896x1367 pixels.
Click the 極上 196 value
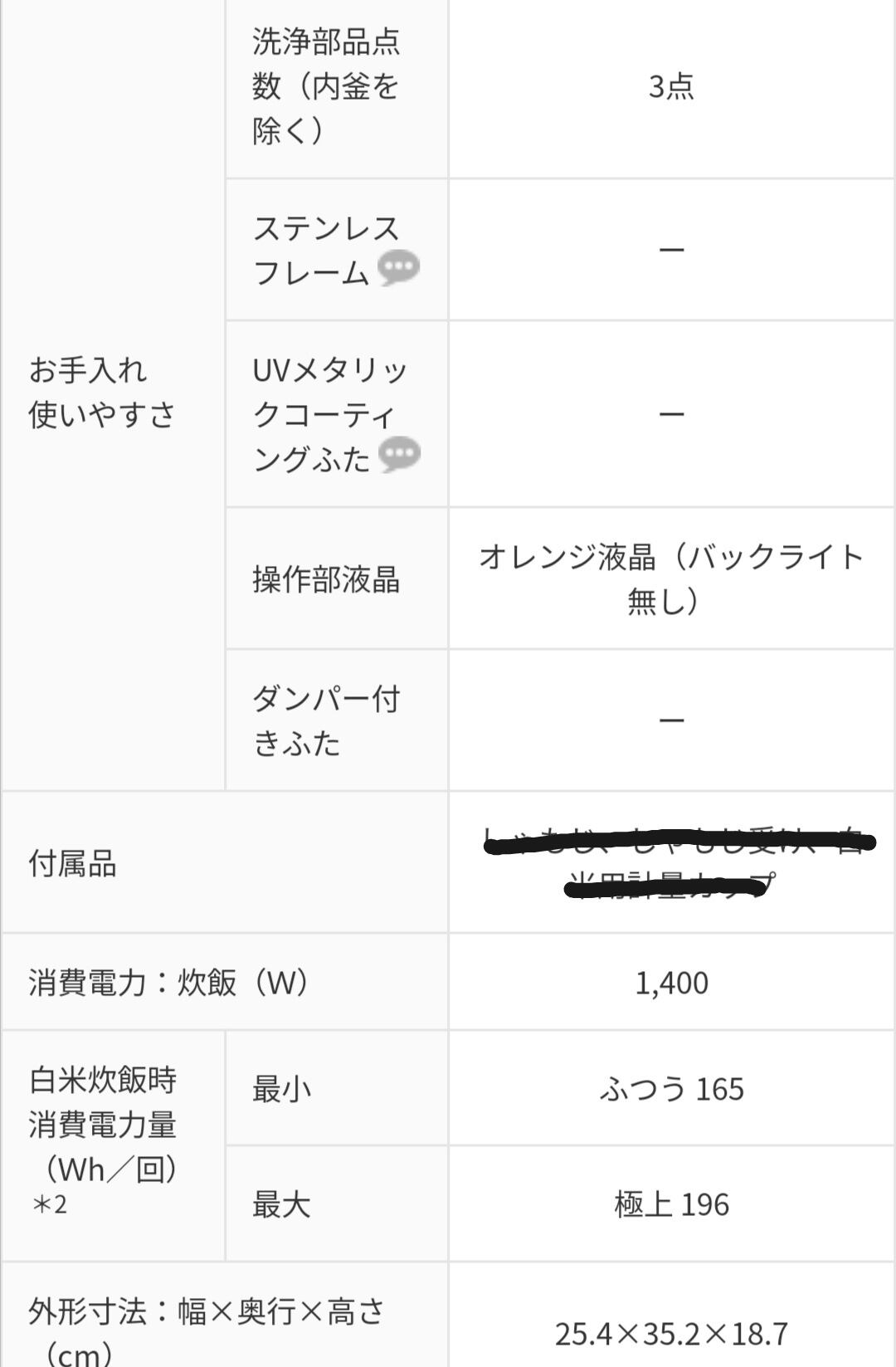671,1204
